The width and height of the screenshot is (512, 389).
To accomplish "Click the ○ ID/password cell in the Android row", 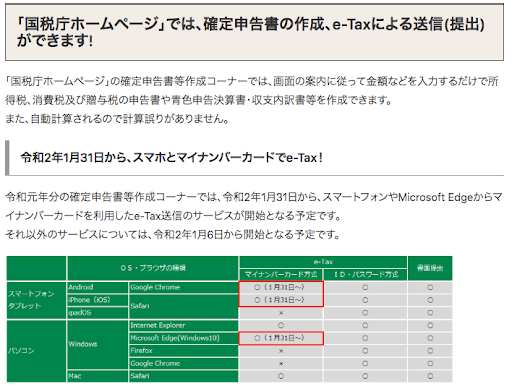I will 365,287.
